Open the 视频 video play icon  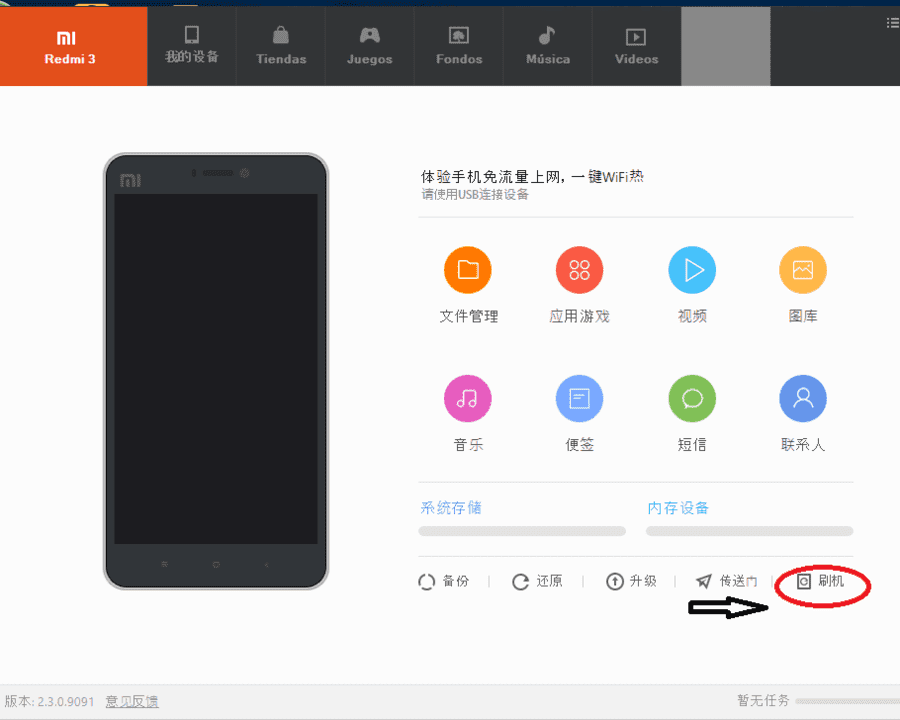[x=692, y=270]
